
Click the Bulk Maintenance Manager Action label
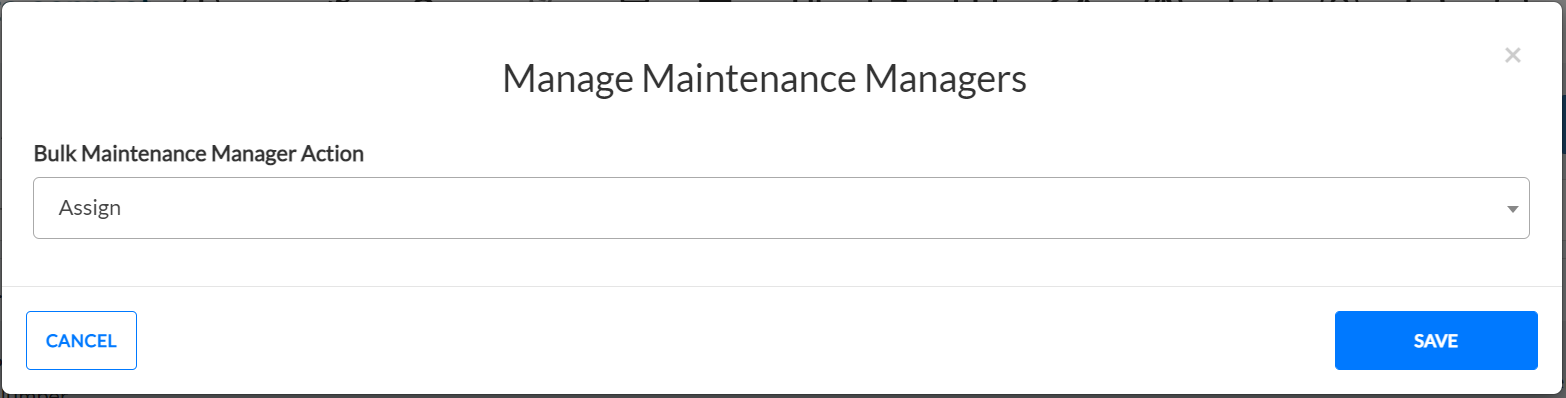pyautogui.click(x=199, y=154)
